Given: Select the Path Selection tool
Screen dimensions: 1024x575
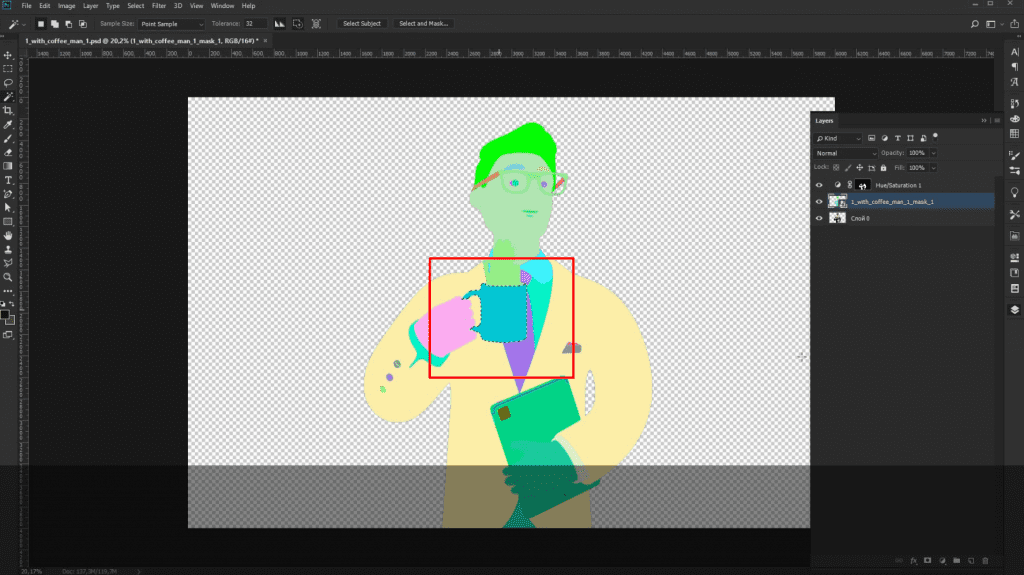Looking at the screenshot, I should pos(8,208).
